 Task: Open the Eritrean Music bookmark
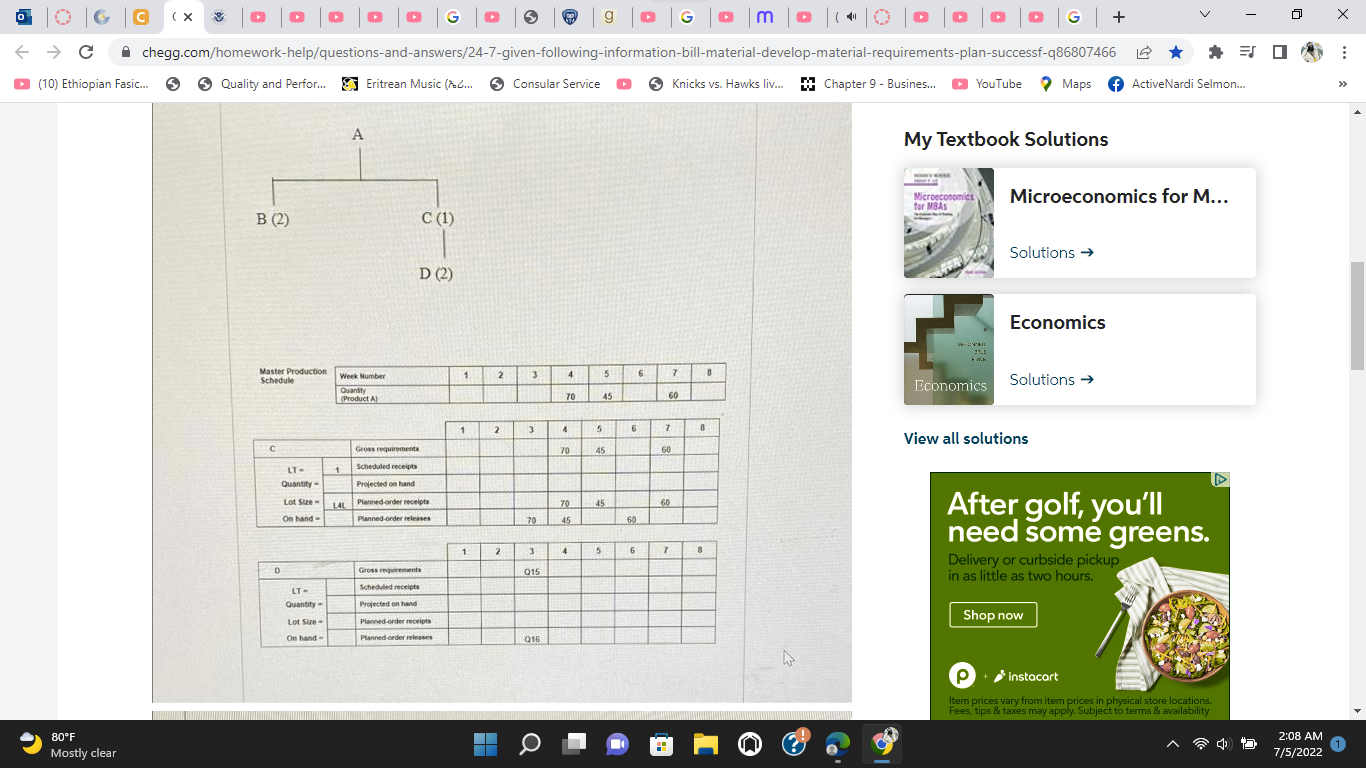pos(408,84)
